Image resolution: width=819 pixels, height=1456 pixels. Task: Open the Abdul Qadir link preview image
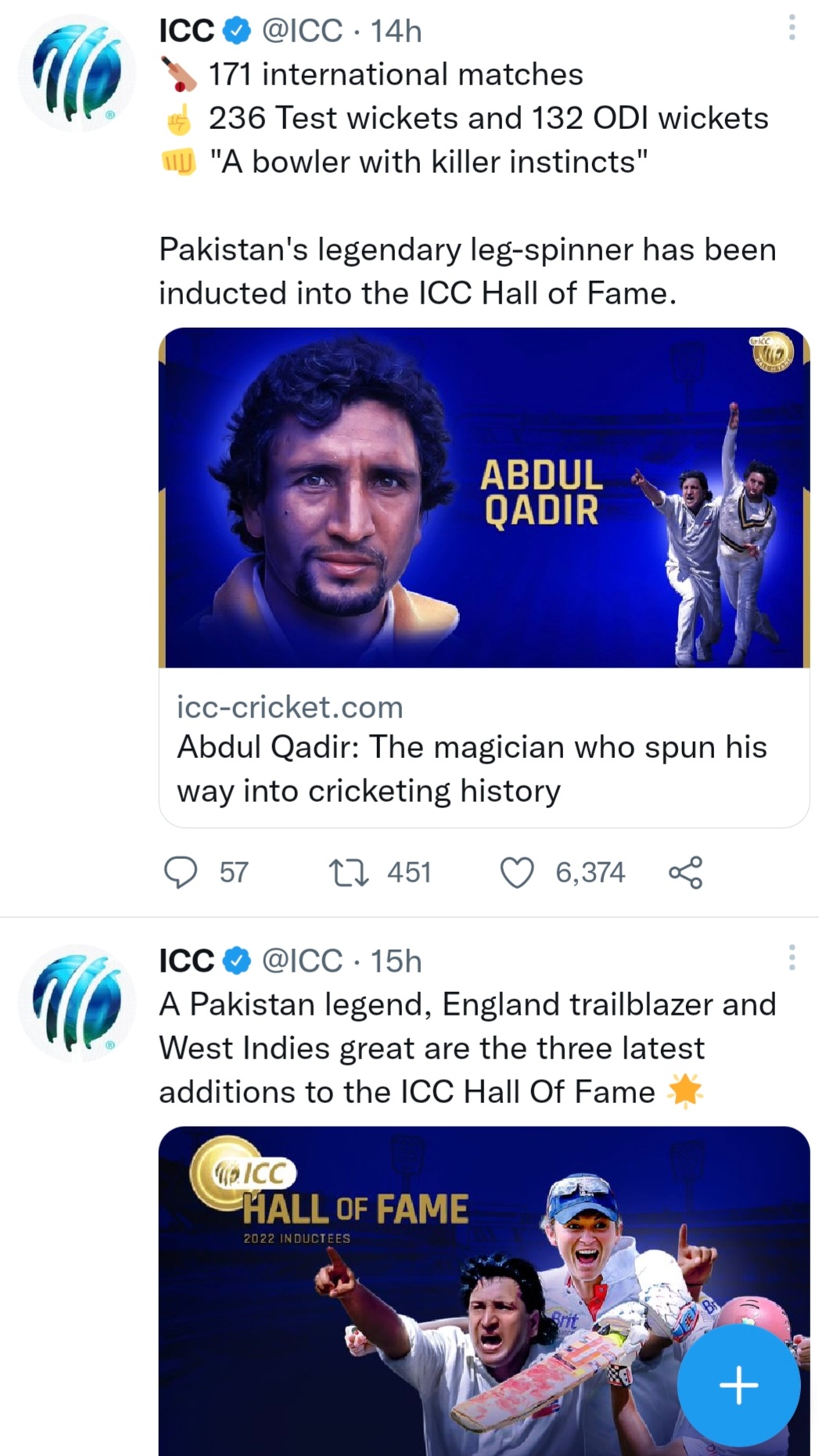click(483, 498)
